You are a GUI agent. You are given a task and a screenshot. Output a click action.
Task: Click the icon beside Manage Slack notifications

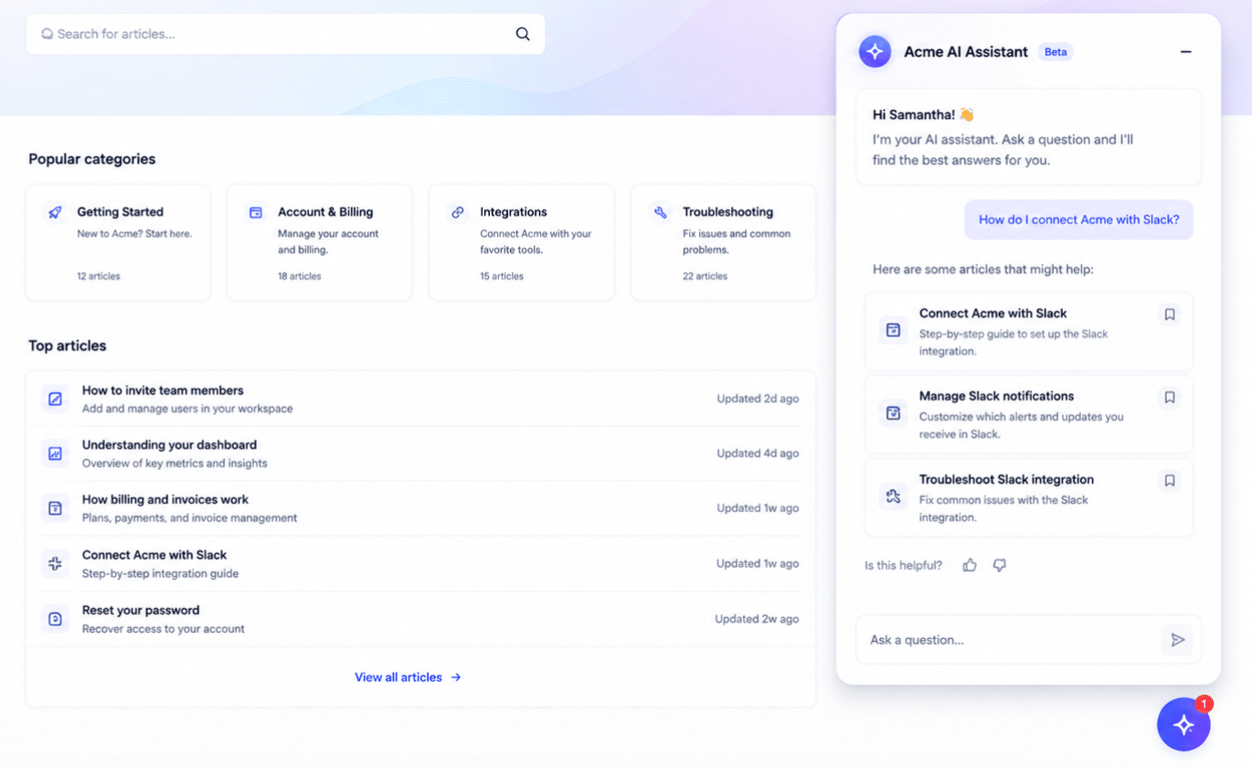tap(893, 413)
